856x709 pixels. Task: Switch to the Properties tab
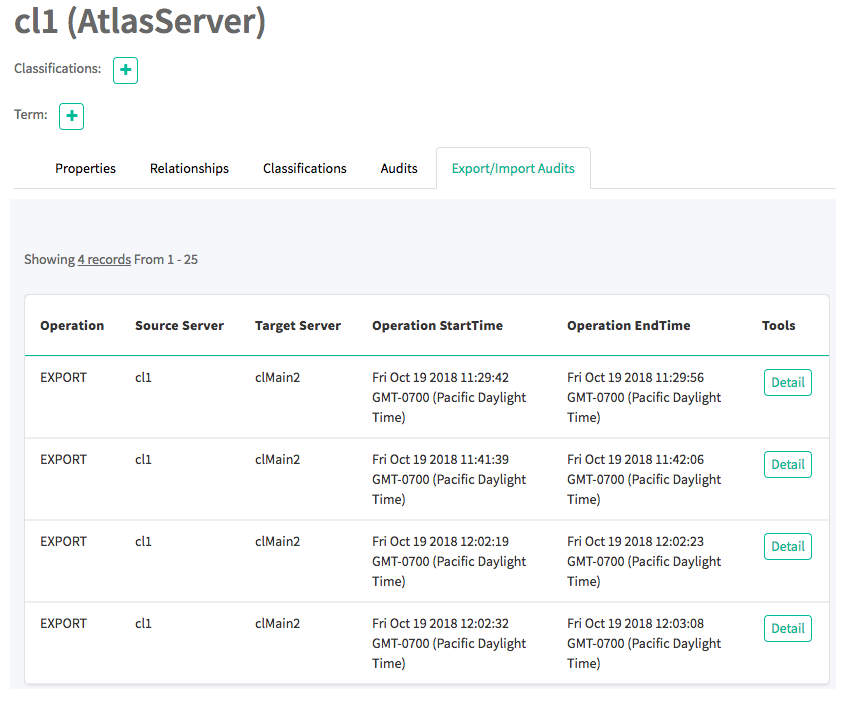tap(85, 168)
